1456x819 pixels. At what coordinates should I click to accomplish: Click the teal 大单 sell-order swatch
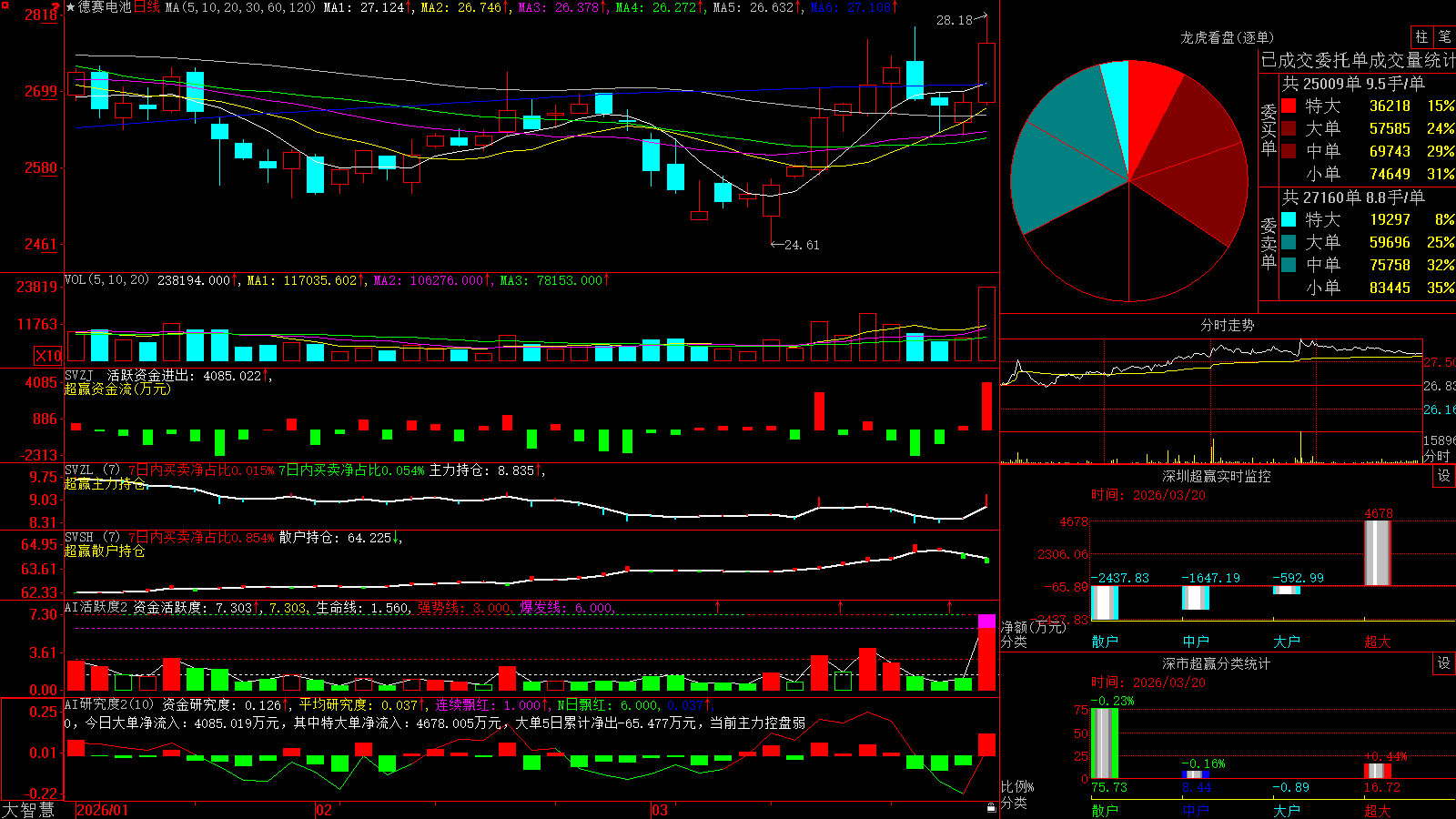(1289, 242)
